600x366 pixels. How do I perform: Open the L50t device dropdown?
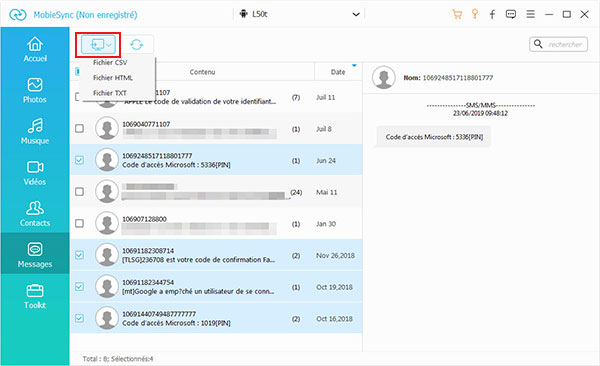pos(299,15)
